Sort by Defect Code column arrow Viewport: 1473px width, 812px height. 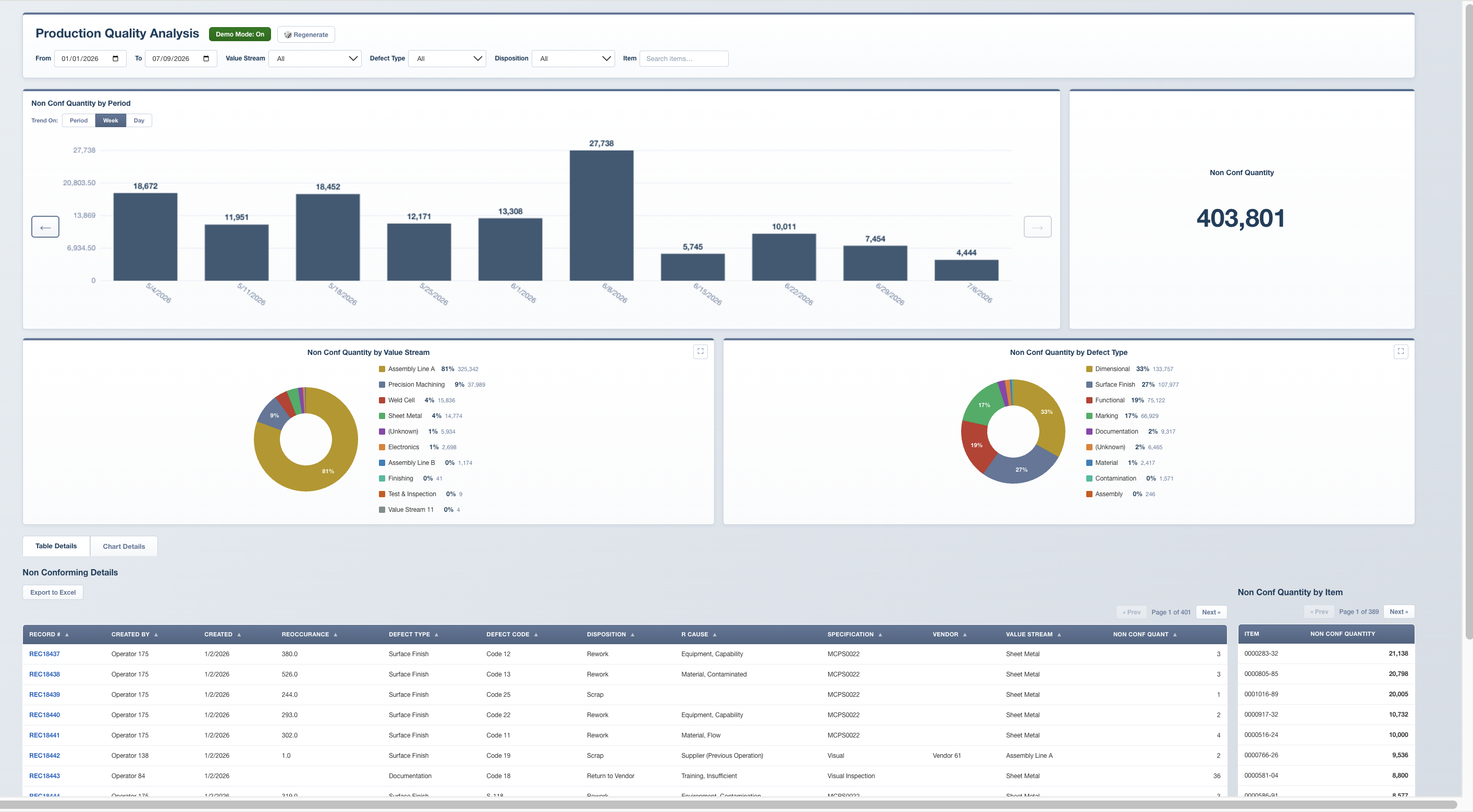coord(536,634)
